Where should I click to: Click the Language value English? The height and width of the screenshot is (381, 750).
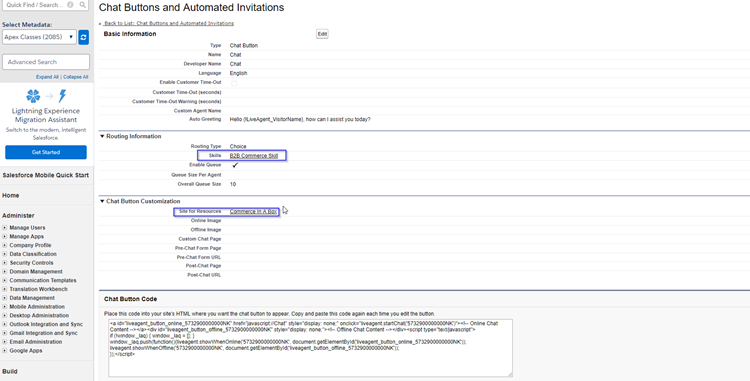[x=238, y=73]
